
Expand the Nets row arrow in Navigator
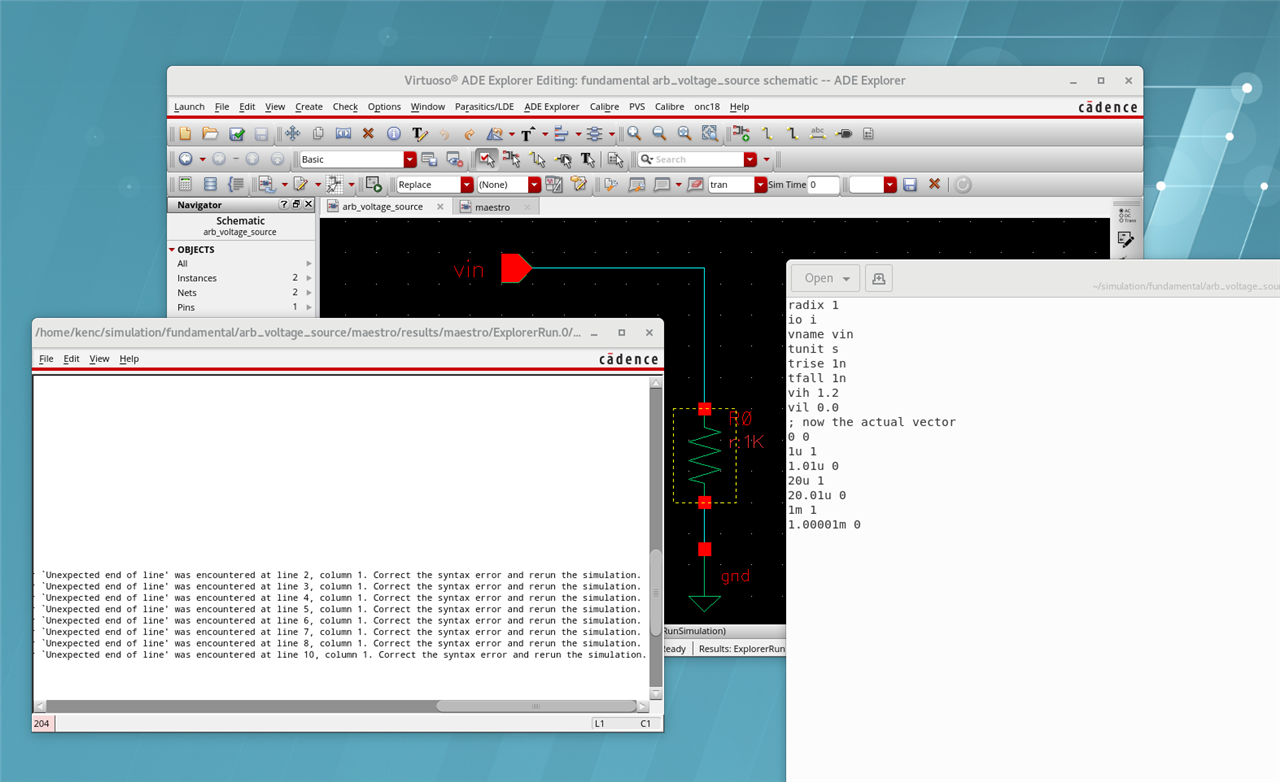pyautogui.click(x=309, y=293)
